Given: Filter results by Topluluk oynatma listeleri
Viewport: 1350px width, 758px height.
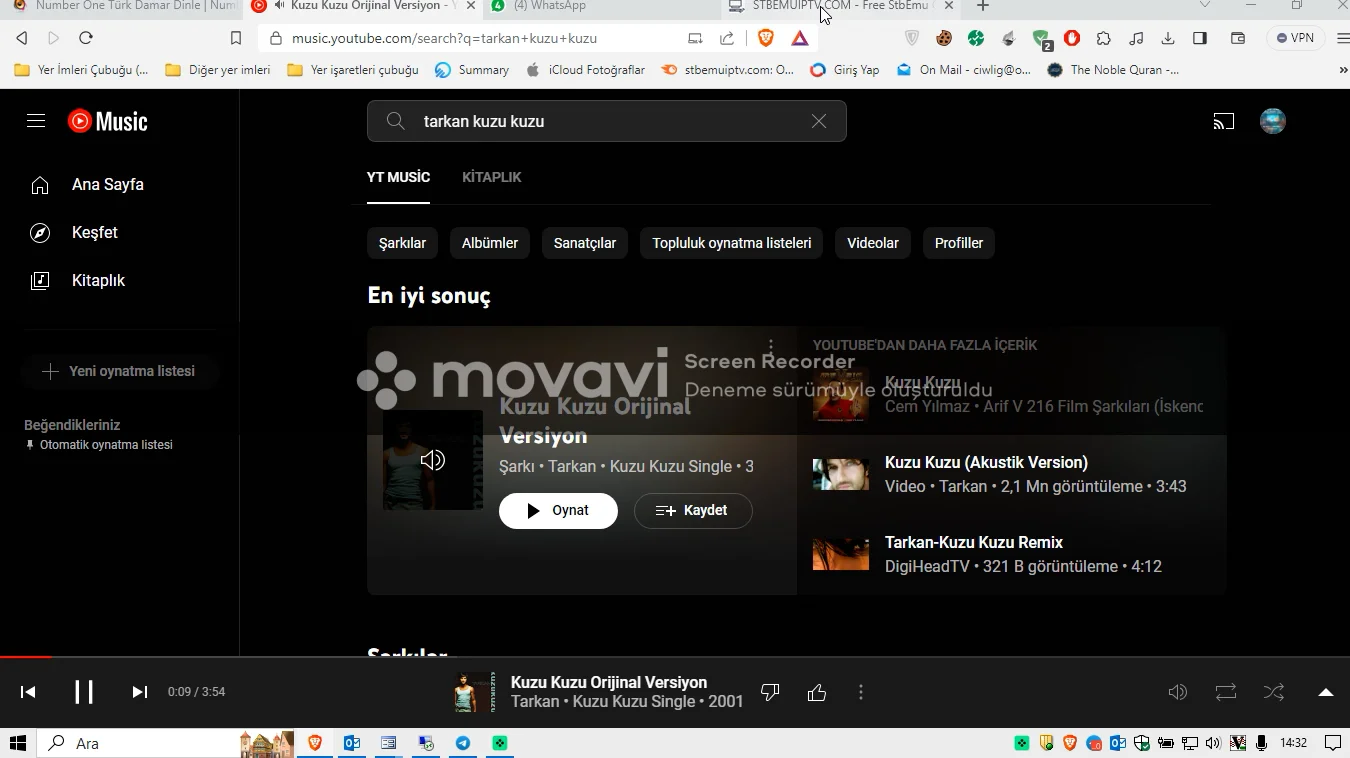Looking at the screenshot, I should click(x=732, y=243).
